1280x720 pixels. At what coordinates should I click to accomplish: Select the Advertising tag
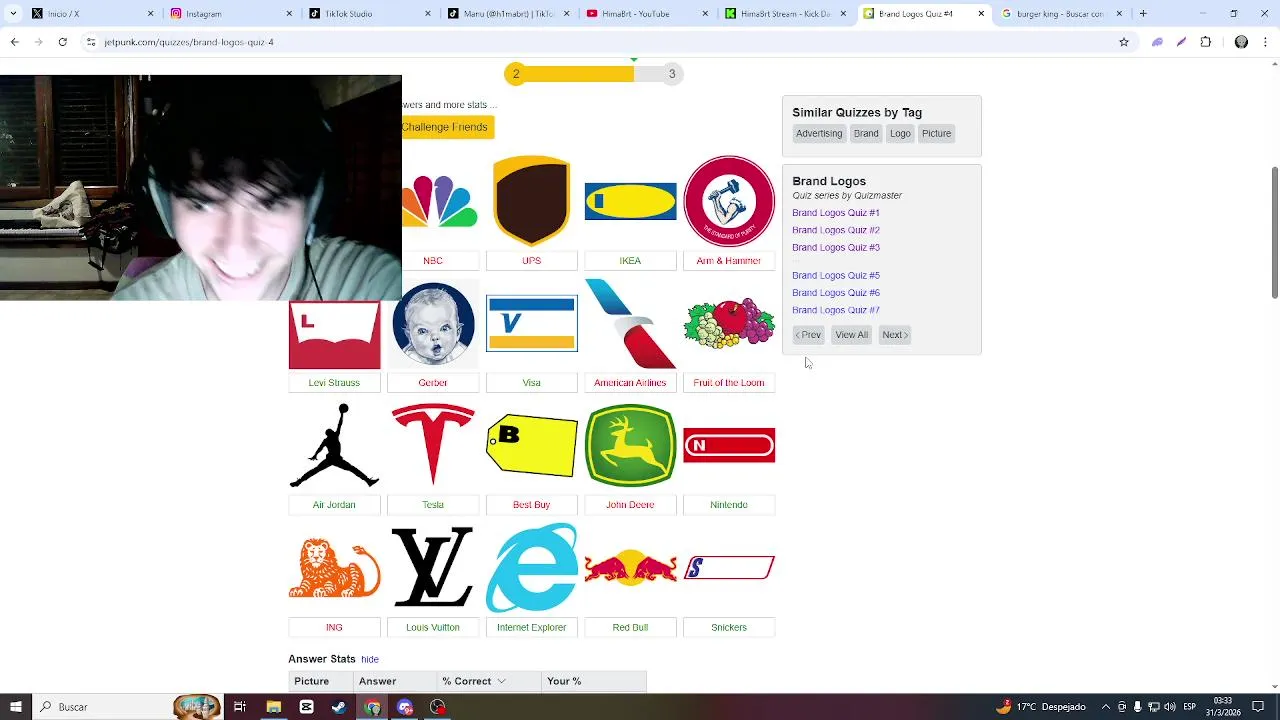coord(819,133)
